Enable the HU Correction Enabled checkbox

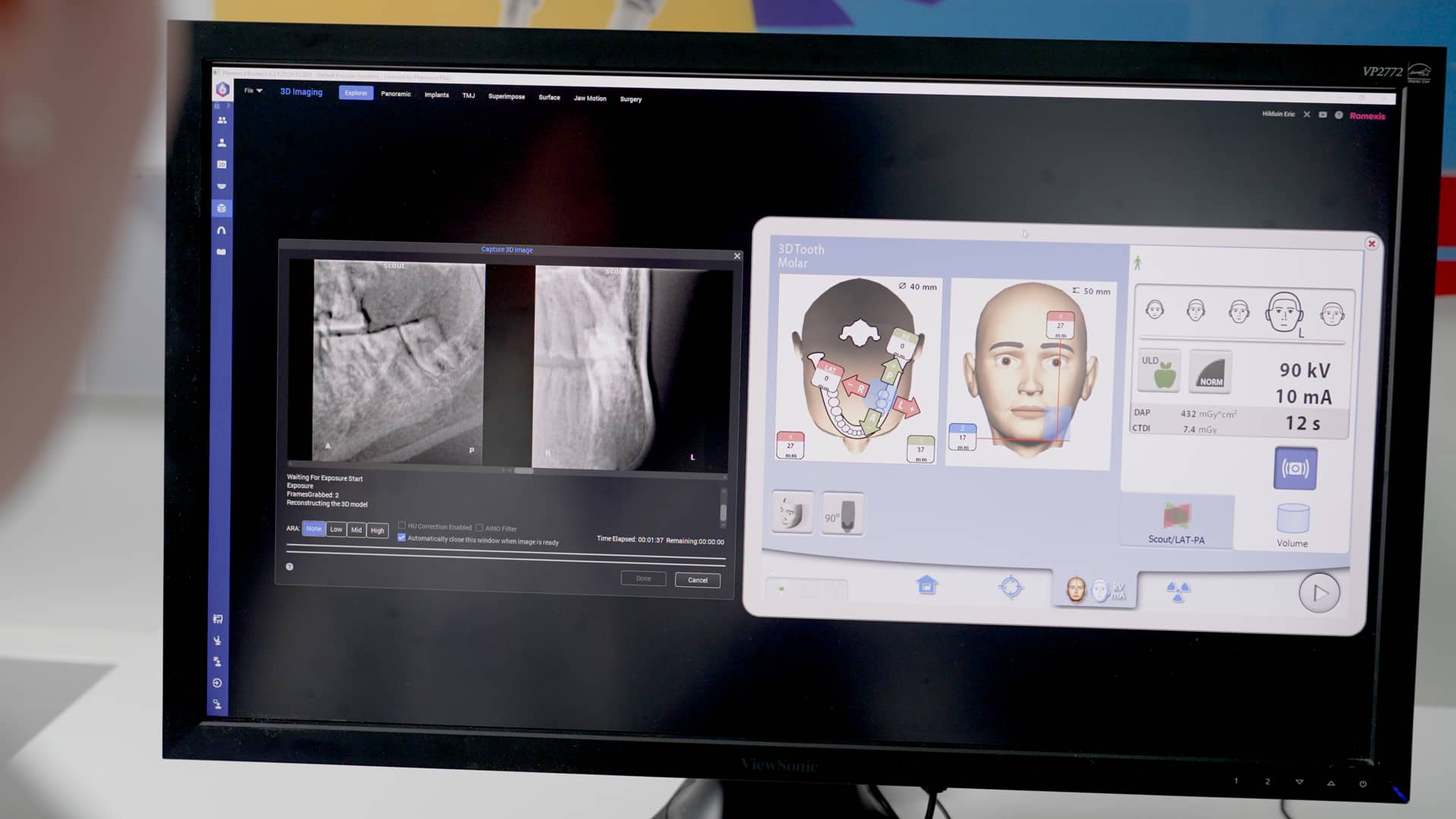click(402, 526)
